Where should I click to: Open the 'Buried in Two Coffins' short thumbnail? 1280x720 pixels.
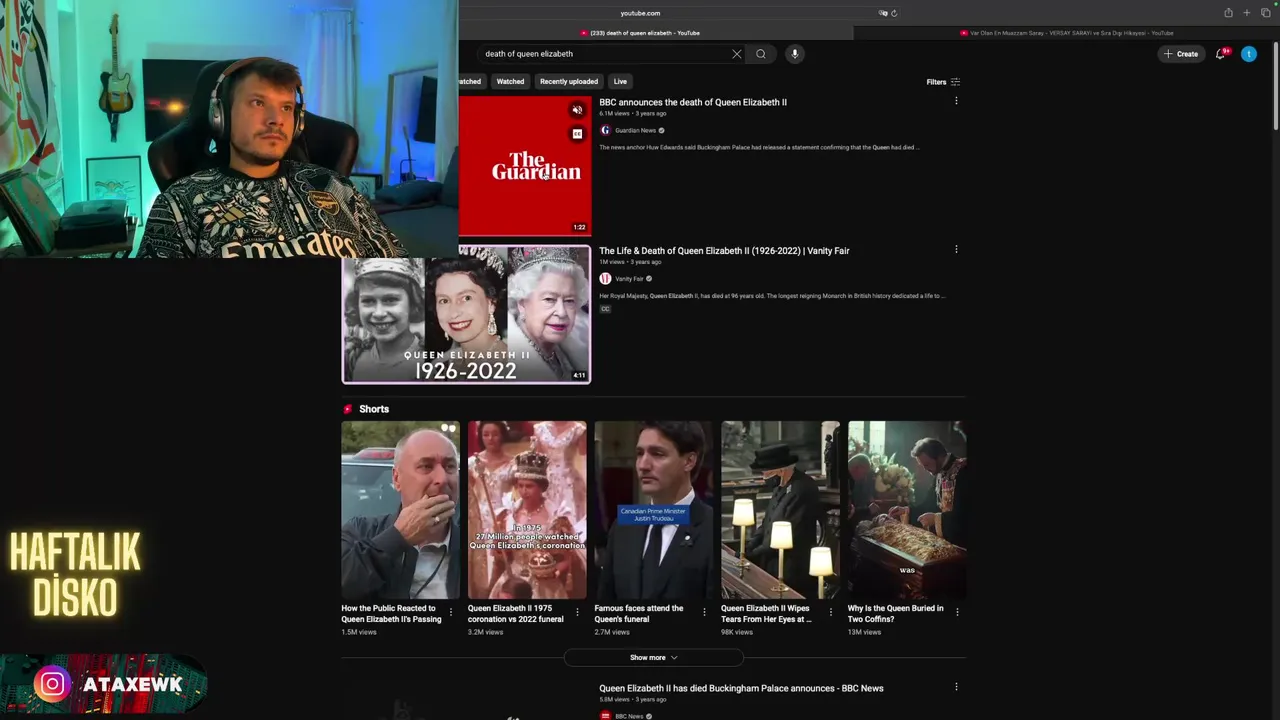907,510
